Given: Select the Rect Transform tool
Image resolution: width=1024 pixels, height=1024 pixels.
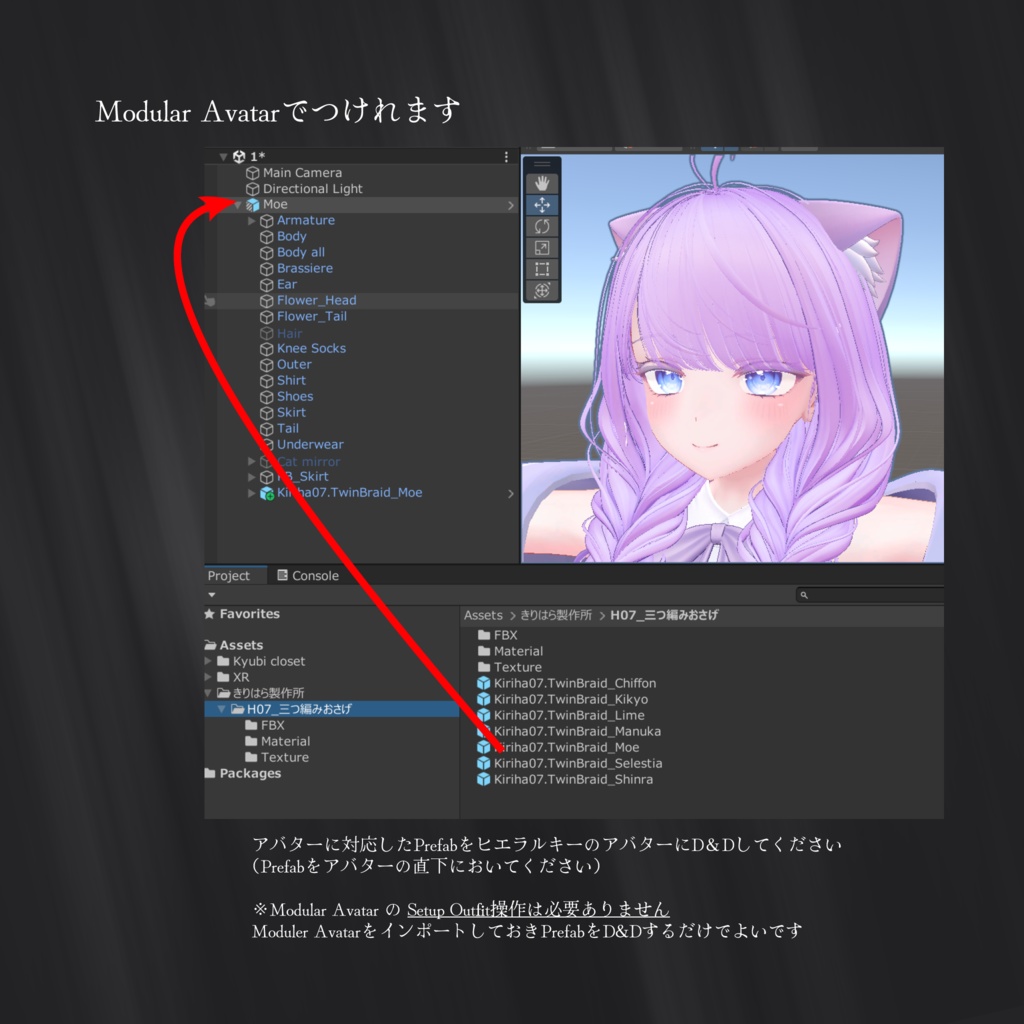Looking at the screenshot, I should click(541, 269).
